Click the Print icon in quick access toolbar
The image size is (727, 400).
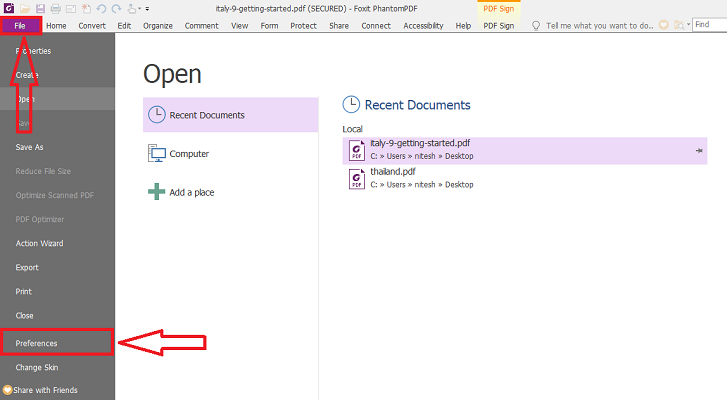pyautogui.click(x=56, y=8)
